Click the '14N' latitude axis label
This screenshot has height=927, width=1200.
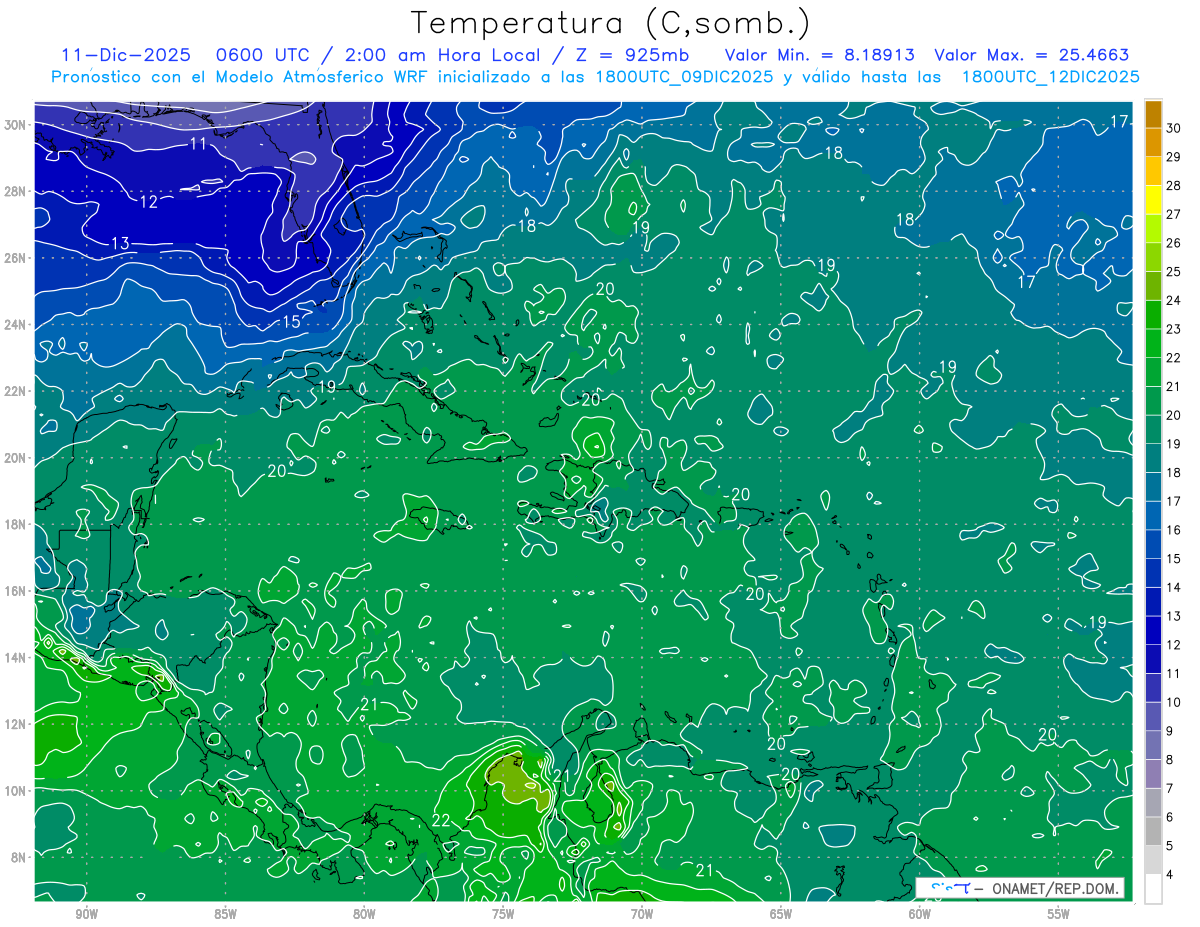[x=16, y=657]
